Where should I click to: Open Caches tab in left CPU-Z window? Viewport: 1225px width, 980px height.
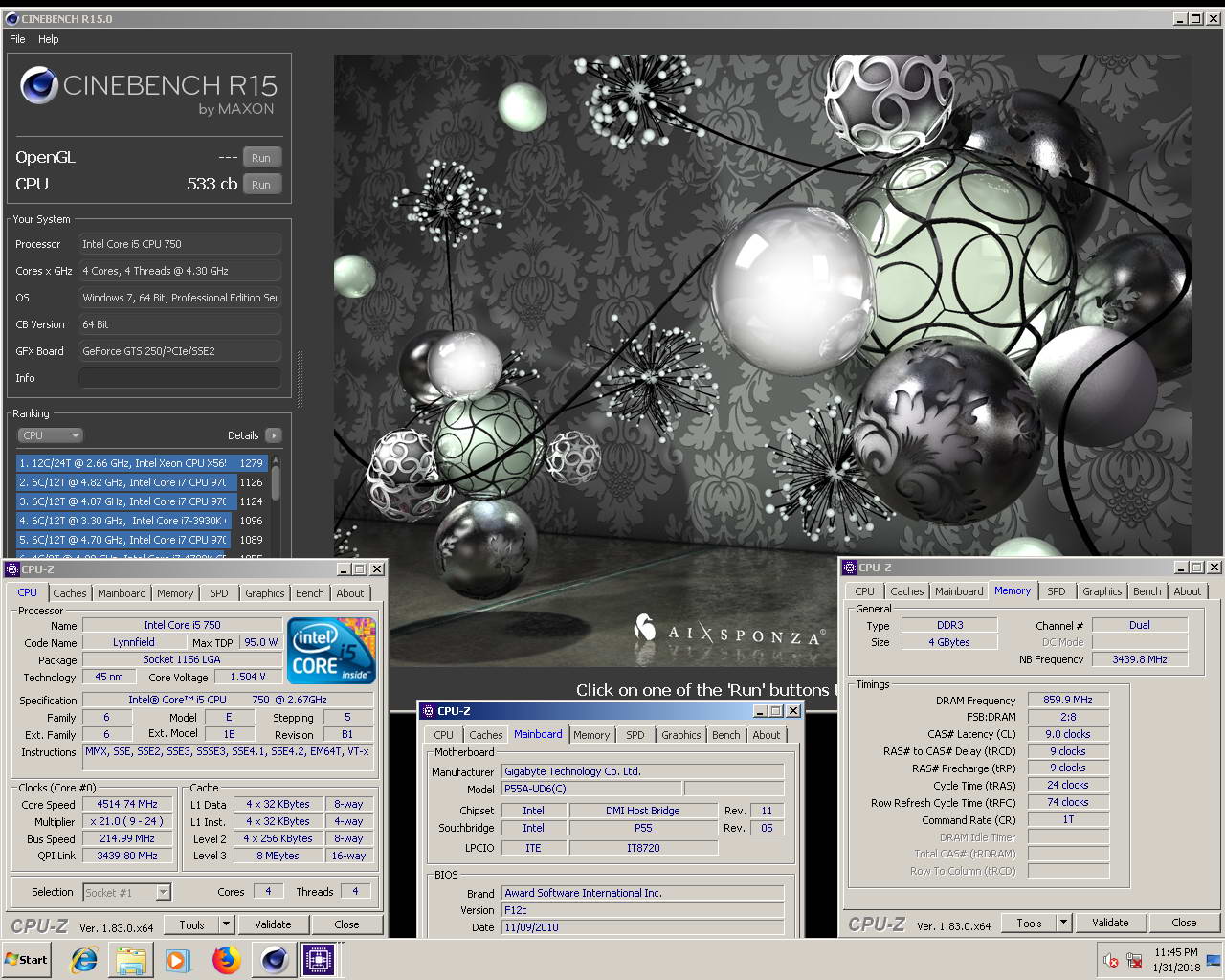[70, 593]
